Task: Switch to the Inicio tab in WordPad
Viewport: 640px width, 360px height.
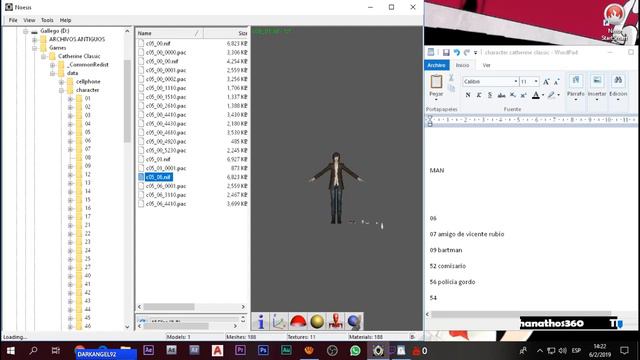Action: pyautogui.click(x=462, y=65)
